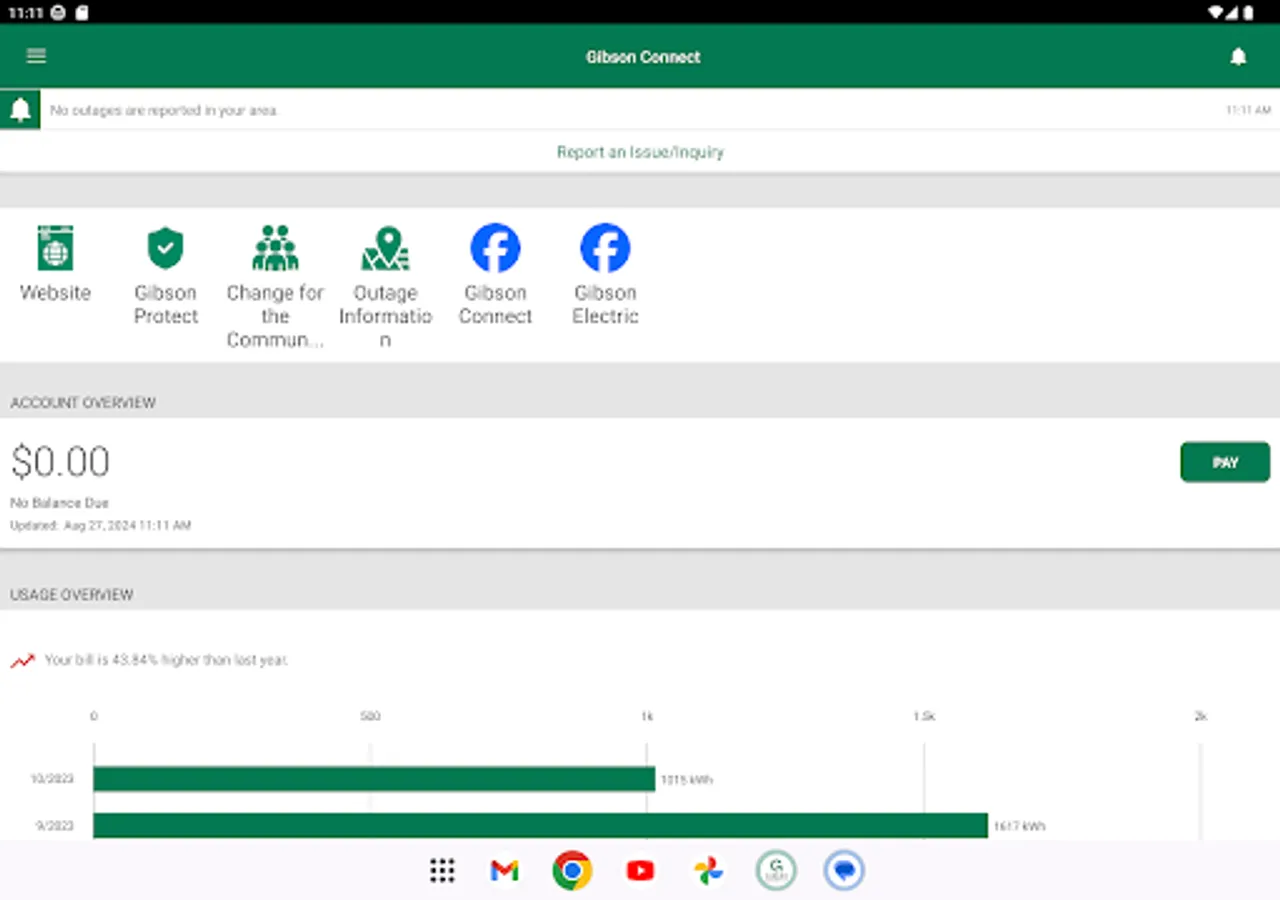Launch Chrome from the taskbar

point(572,871)
